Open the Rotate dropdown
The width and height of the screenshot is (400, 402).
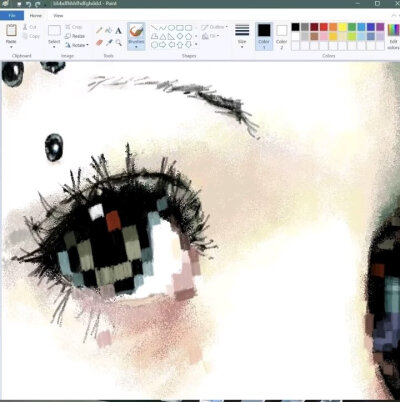point(77,45)
